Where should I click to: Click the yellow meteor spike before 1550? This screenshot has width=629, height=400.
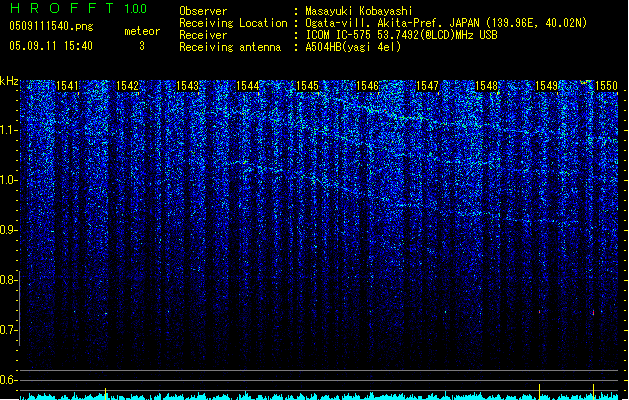click(x=593, y=392)
